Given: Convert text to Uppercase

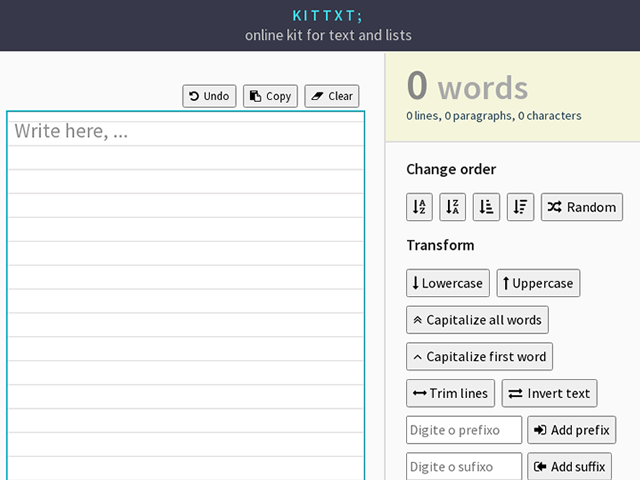Looking at the screenshot, I should (x=538, y=283).
